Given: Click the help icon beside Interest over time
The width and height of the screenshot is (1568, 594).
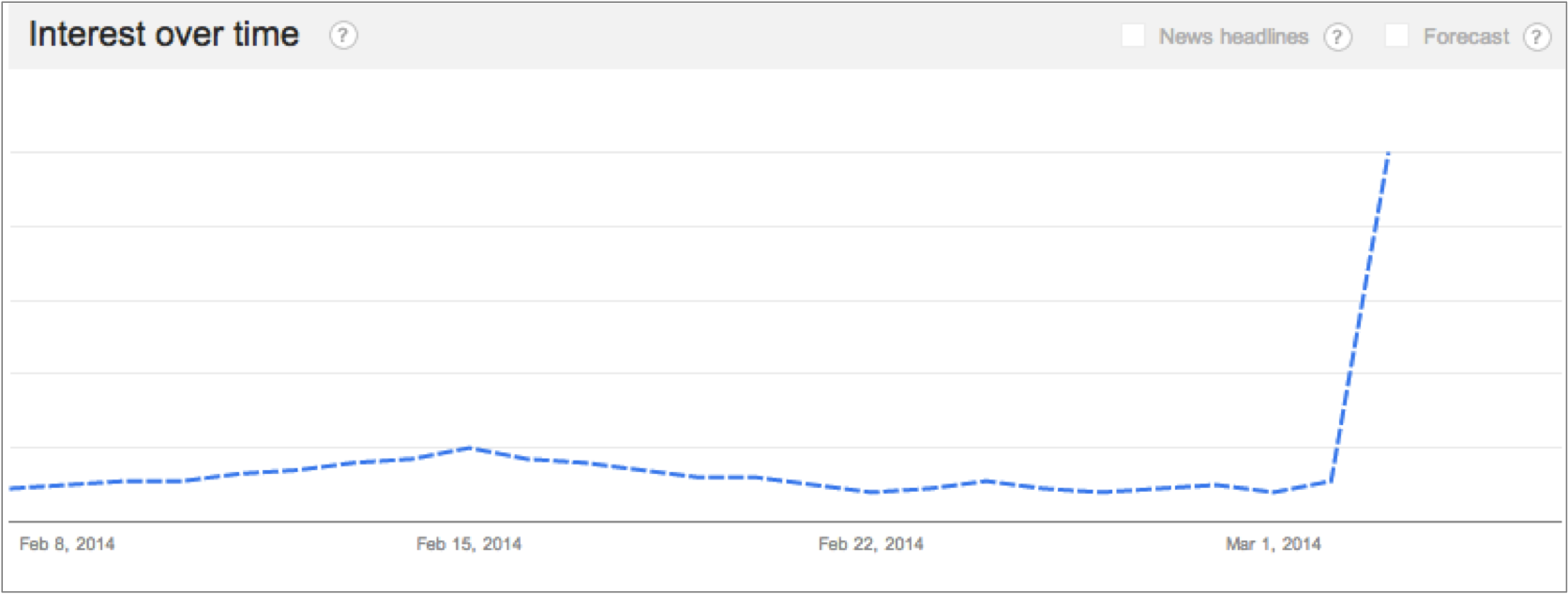Looking at the screenshot, I should point(343,36).
